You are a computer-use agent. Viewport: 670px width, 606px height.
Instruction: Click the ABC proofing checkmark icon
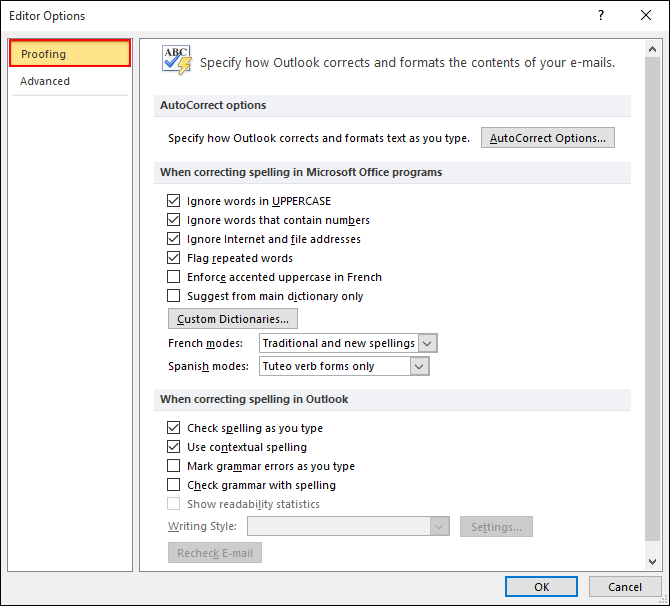[x=177, y=60]
